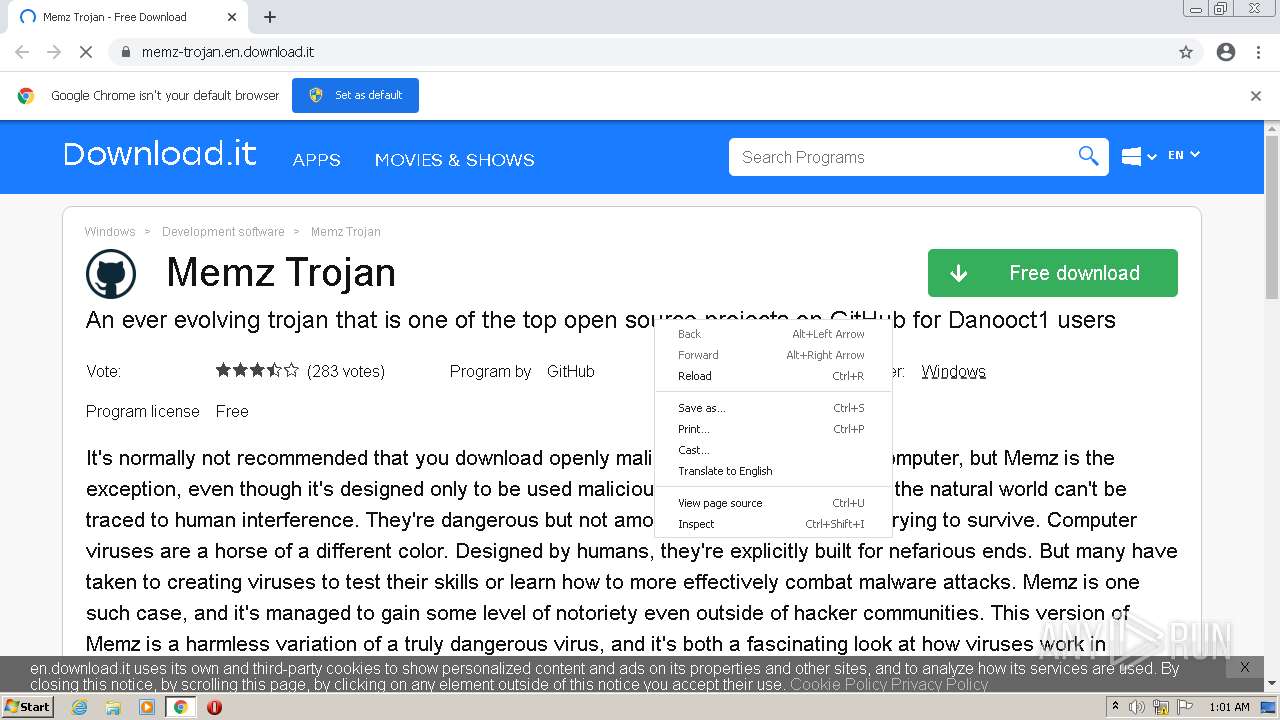1280x720 pixels.
Task: Open the Cookie Policy link
Action: tap(838, 685)
